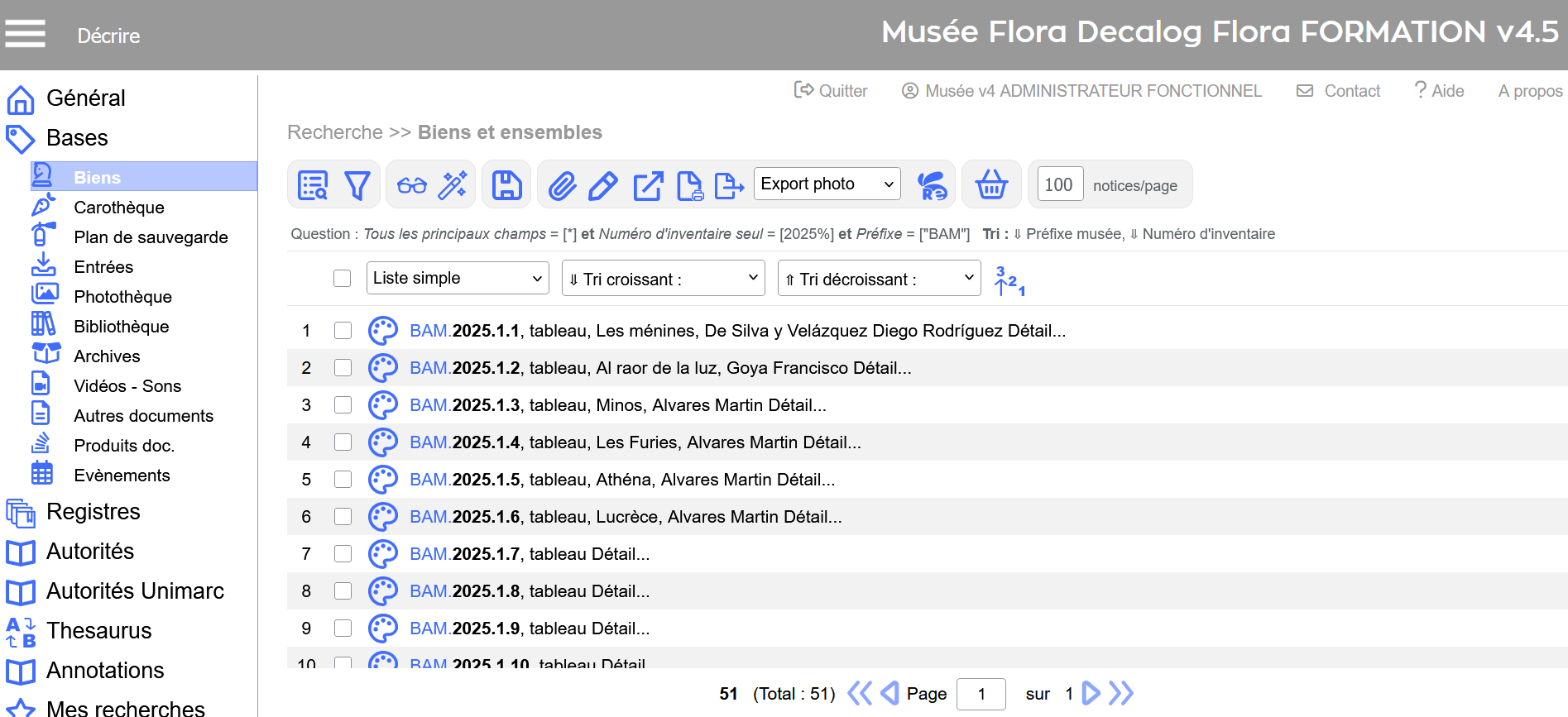Check row 4 BAM.2025.1.4 checkbox
Screen dimensions: 1568x717
point(343,442)
